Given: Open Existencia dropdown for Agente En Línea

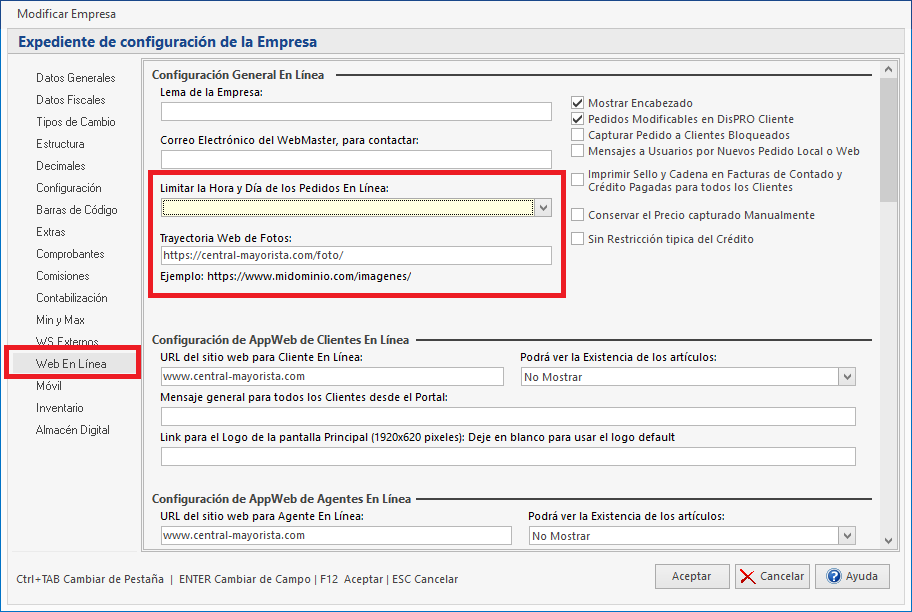Looking at the screenshot, I should click(x=847, y=536).
